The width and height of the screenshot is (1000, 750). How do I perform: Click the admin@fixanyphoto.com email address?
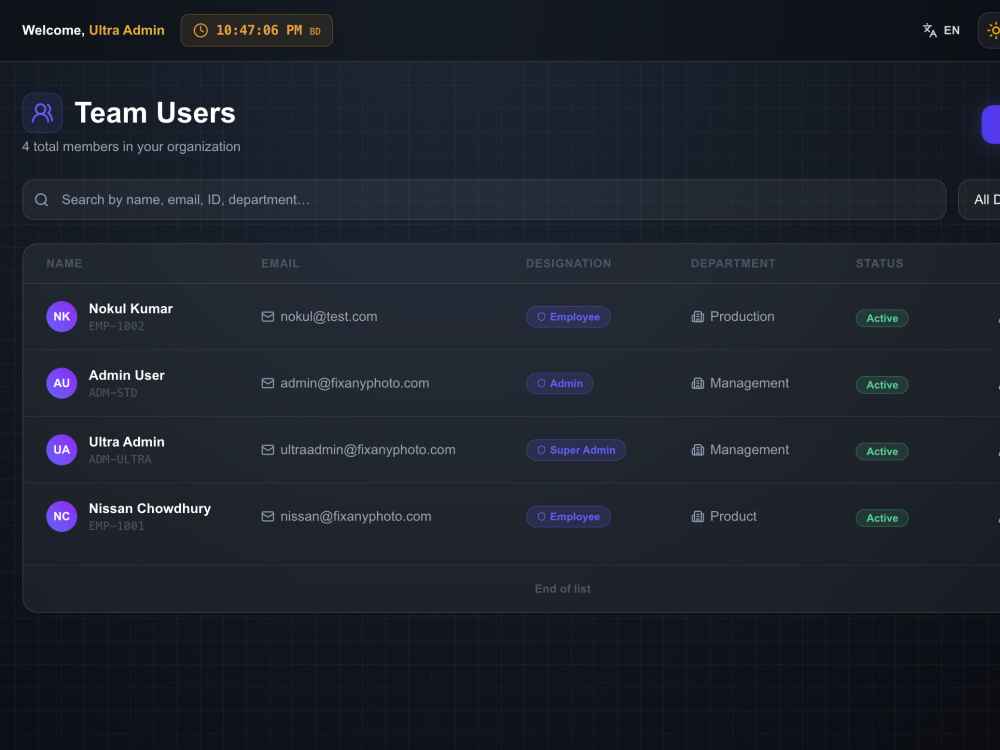355,383
